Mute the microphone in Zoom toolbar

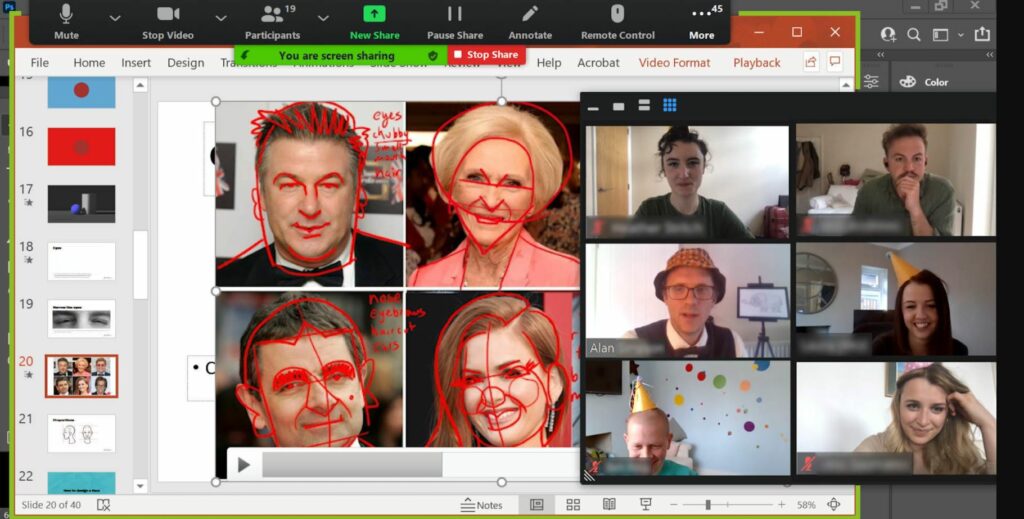66,21
